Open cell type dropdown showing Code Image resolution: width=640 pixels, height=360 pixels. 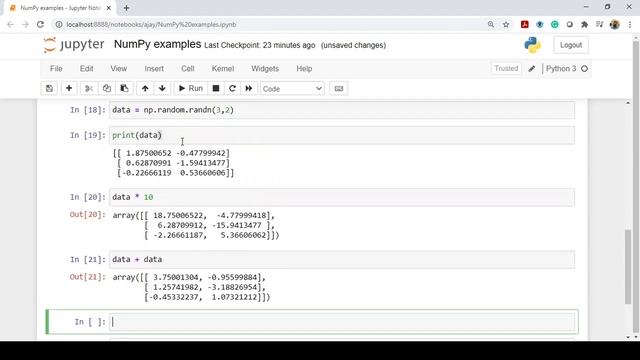point(292,89)
